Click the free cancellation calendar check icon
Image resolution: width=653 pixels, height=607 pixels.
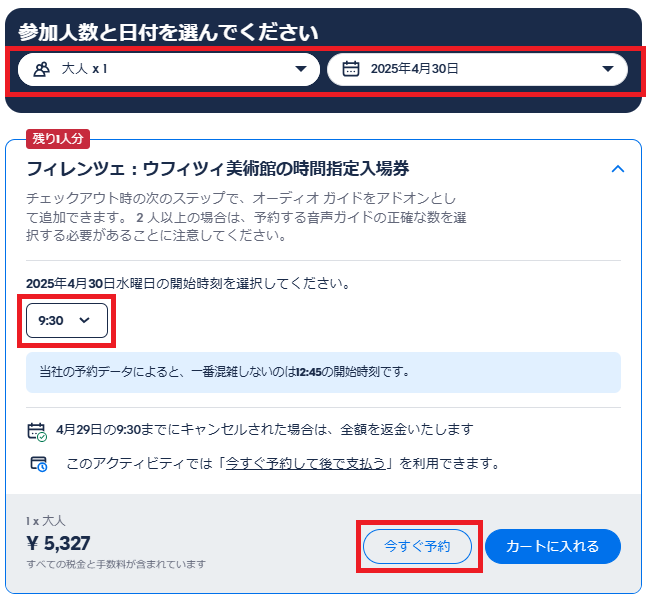point(37,432)
